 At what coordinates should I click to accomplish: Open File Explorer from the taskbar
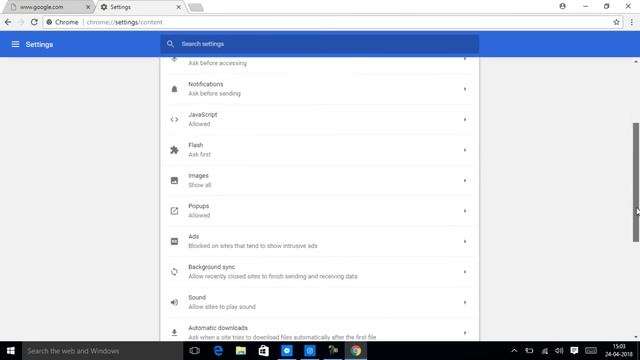point(241,351)
